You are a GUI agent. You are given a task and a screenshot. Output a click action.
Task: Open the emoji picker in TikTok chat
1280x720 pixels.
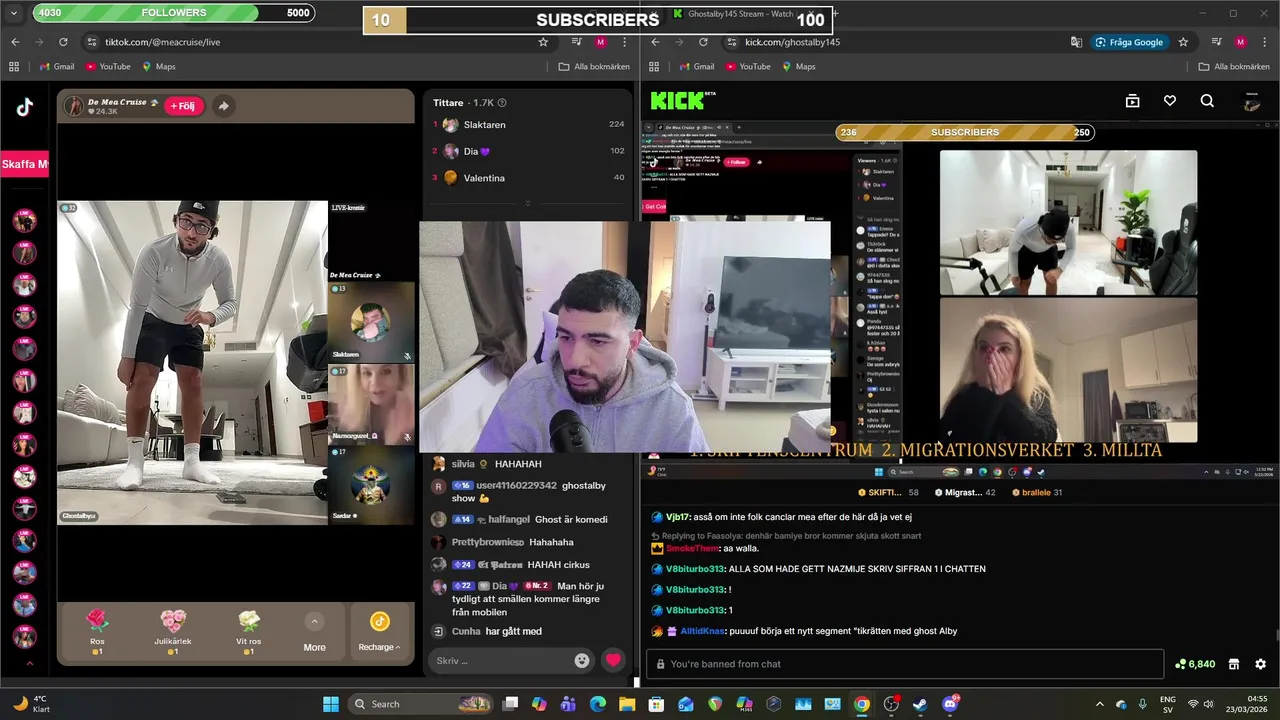pyautogui.click(x=582, y=660)
